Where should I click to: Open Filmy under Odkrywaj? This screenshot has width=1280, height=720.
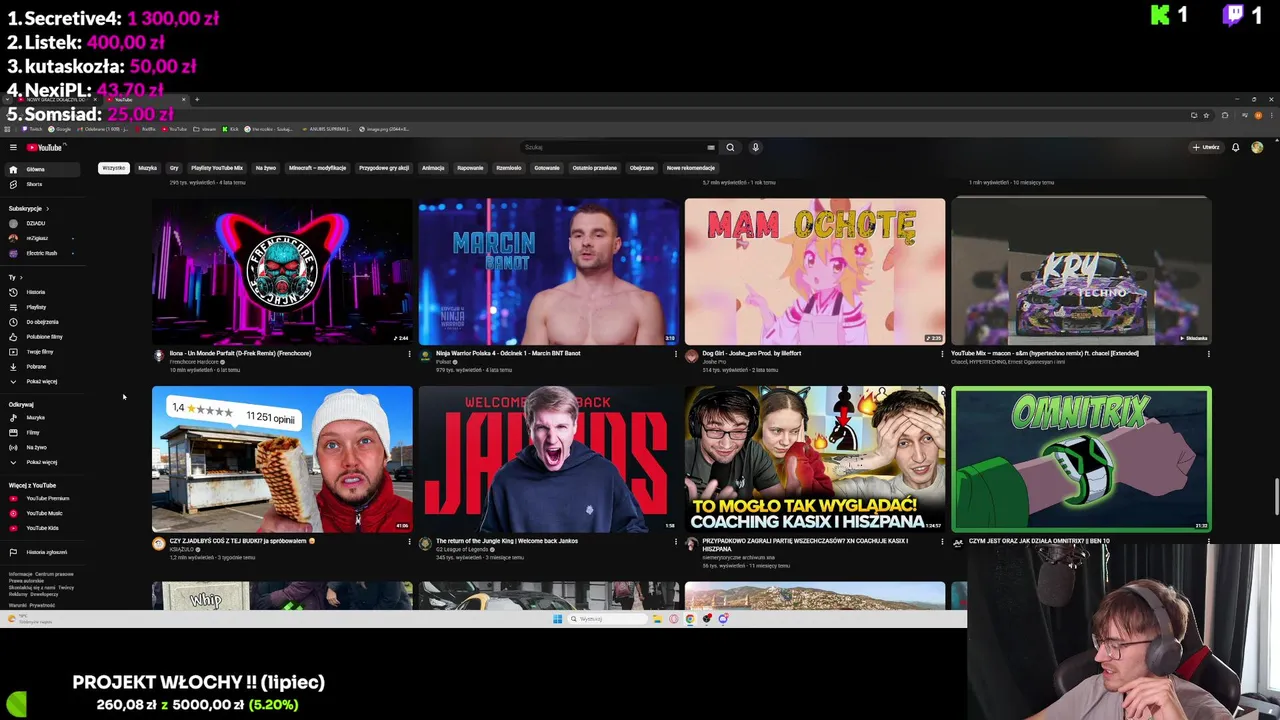click(x=43, y=432)
